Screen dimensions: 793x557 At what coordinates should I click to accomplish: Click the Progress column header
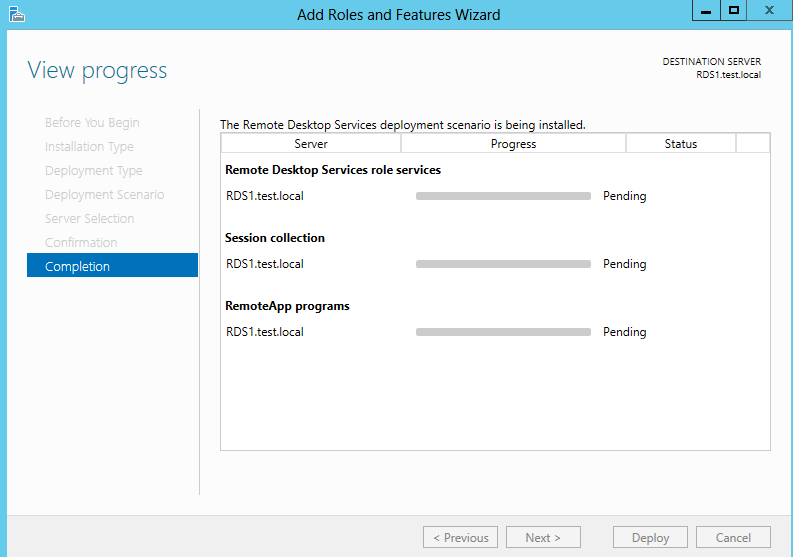pyautogui.click(x=513, y=144)
